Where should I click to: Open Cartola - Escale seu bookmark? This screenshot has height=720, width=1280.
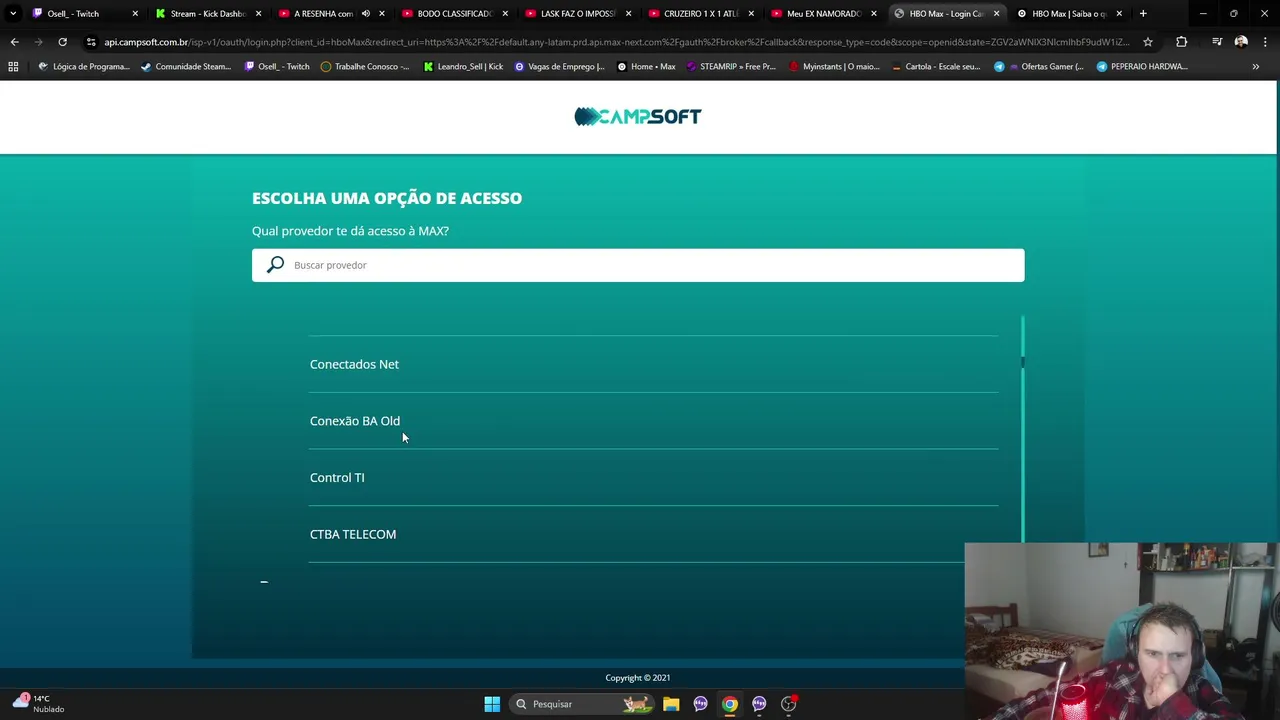click(936, 66)
